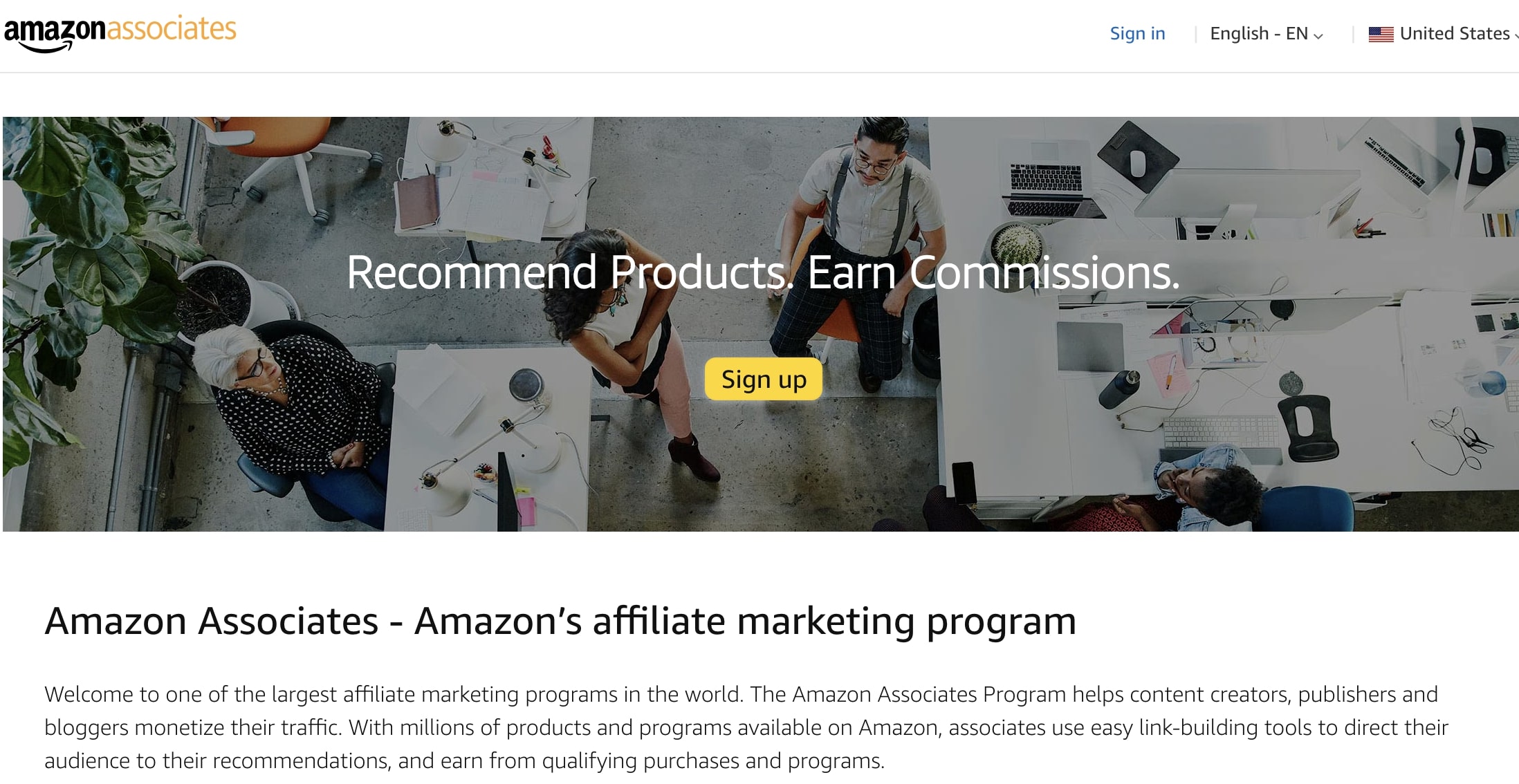This screenshot has height=784, width=1519.
Task: Click the woman in the blue chair
Action: tap(1238, 489)
